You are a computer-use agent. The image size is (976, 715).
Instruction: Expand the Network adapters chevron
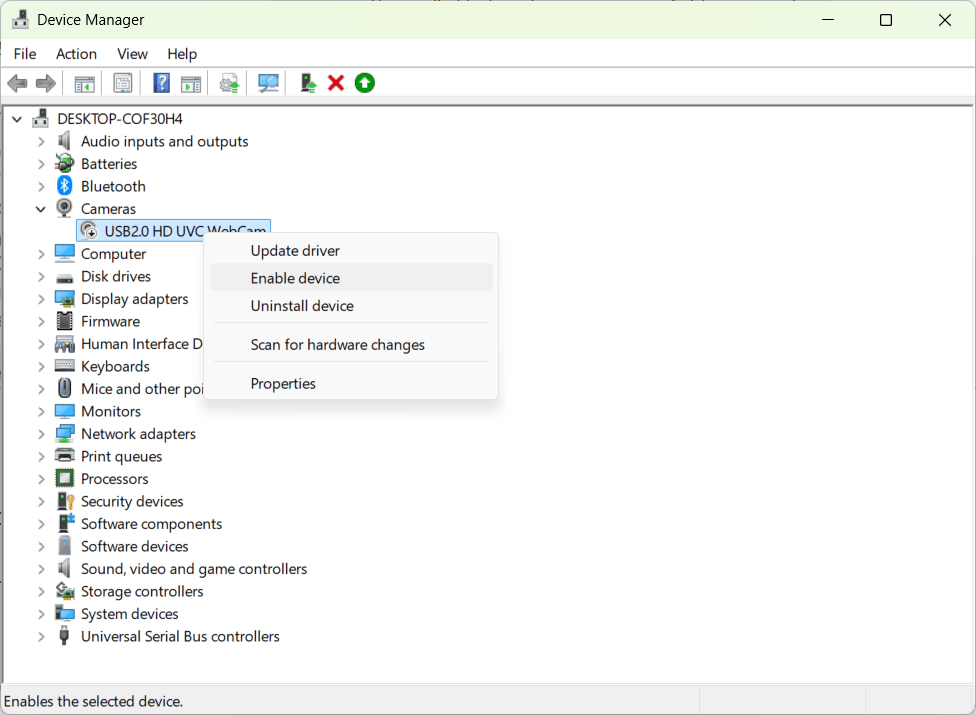click(x=41, y=434)
